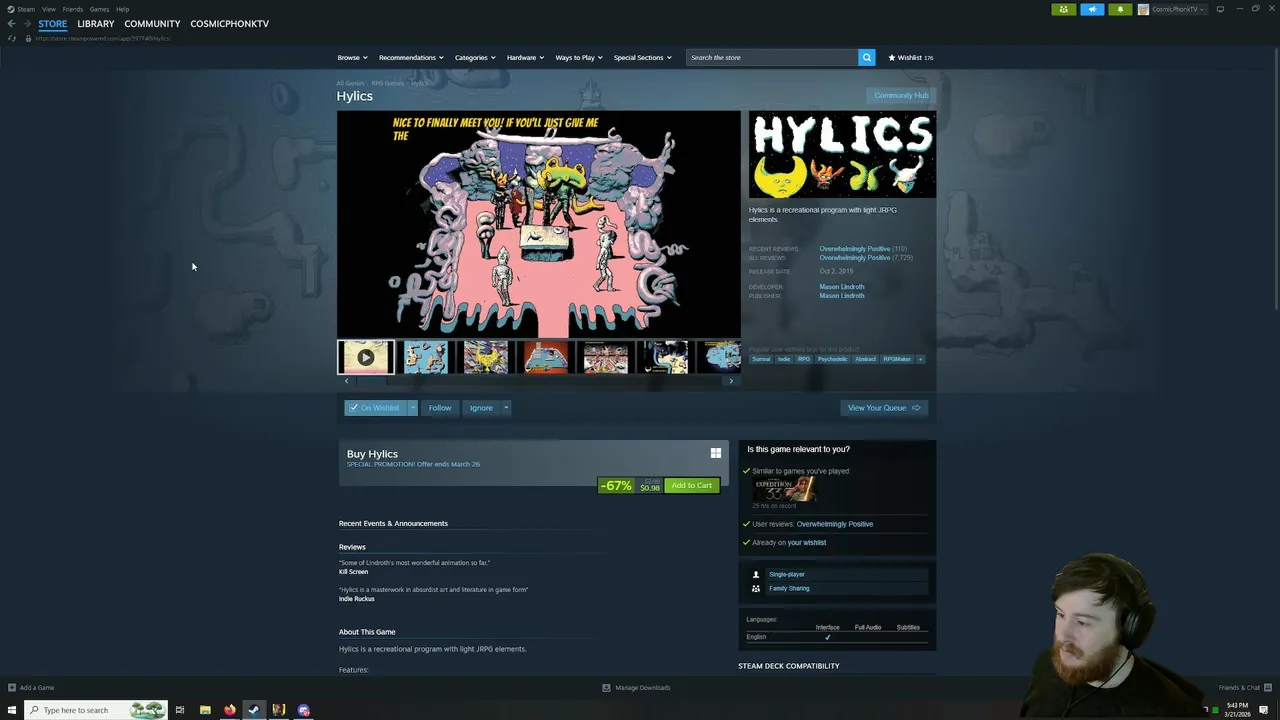The width and height of the screenshot is (1280, 720).
Task: Open the Community Hub button
Action: [x=901, y=95]
